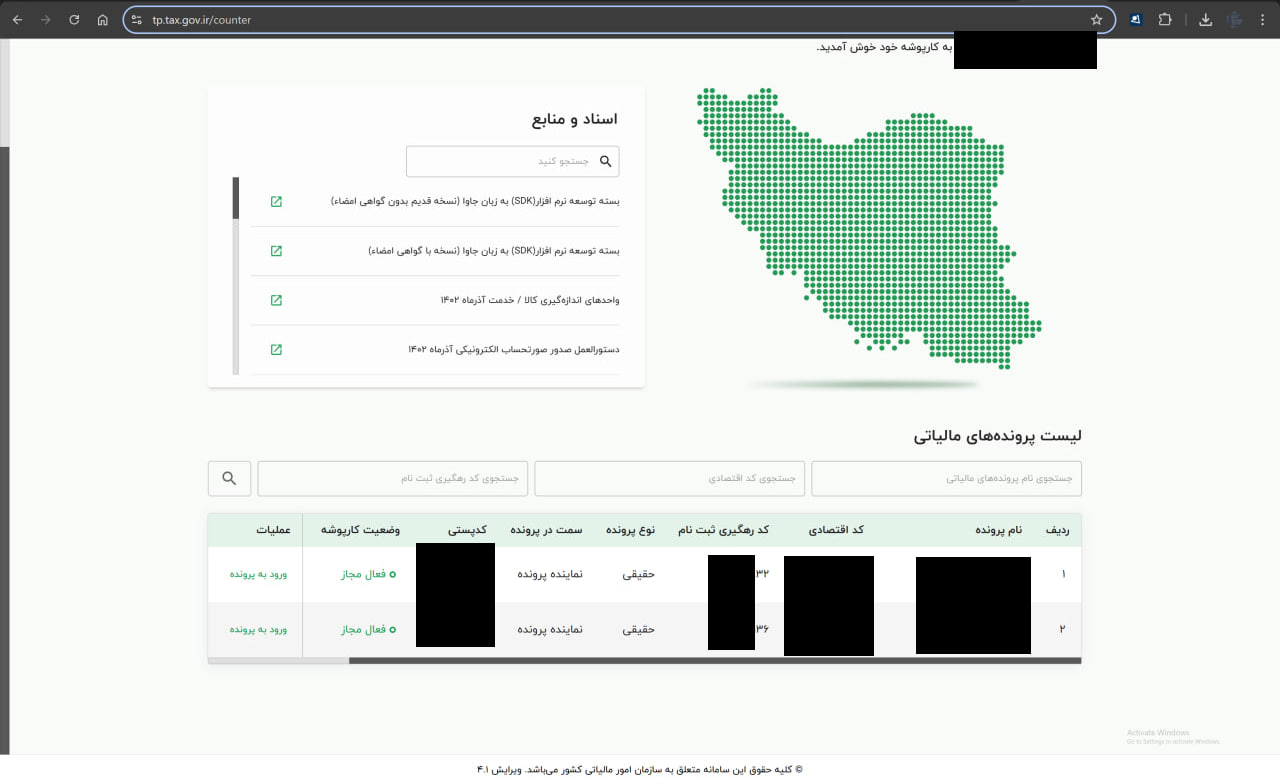Open external link icon for SDK با گواهی امضاء
1280x784 pixels.
tap(277, 251)
